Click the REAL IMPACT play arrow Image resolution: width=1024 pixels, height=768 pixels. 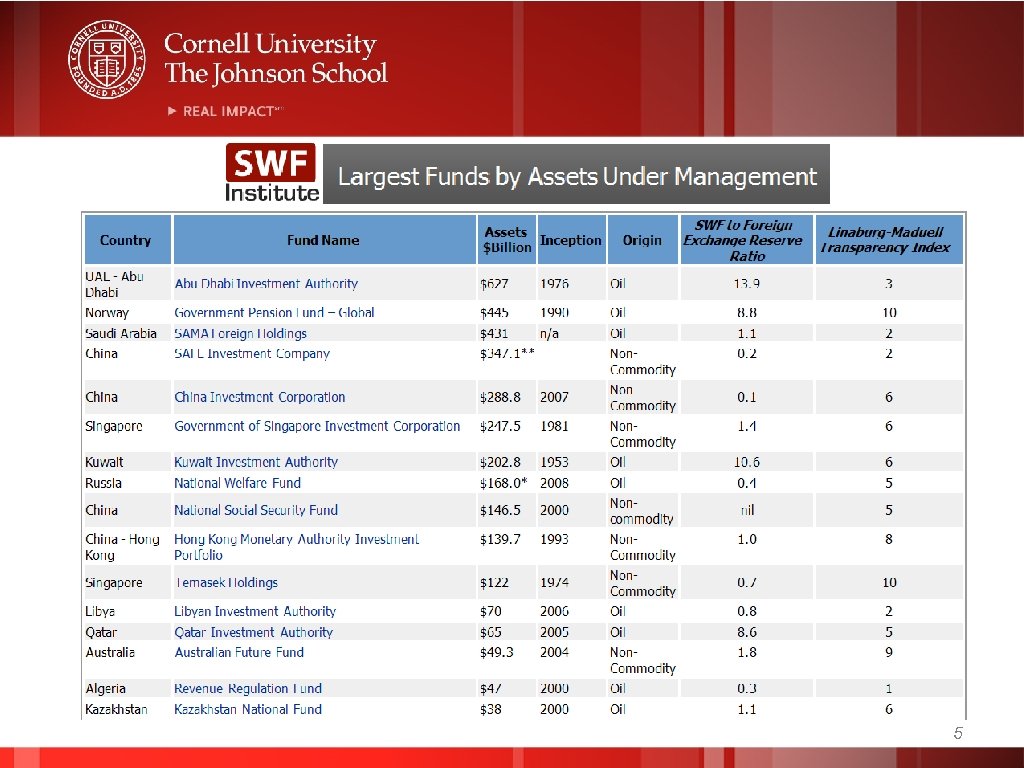(x=172, y=111)
